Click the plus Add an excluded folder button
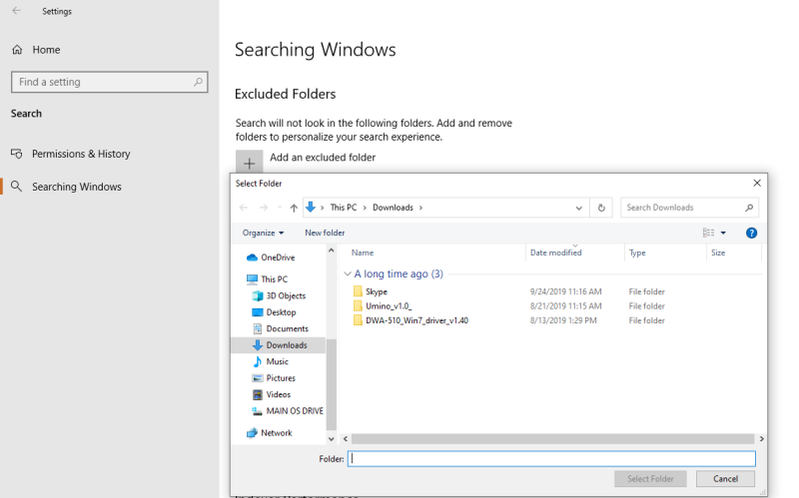Image resolution: width=799 pixels, height=498 pixels. pos(249,163)
